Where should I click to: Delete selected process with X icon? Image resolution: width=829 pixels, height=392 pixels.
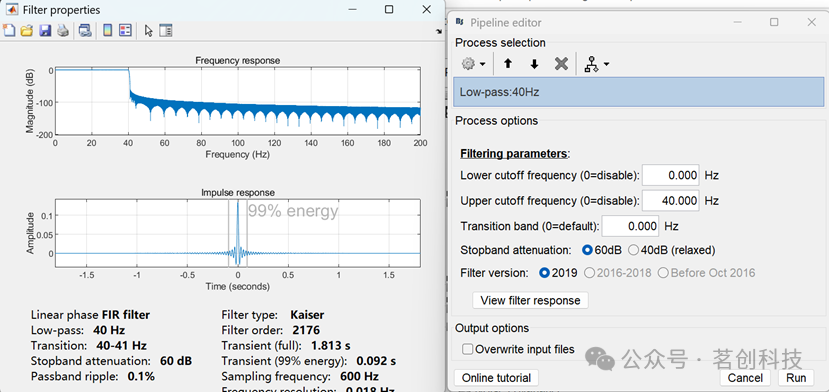(561, 64)
